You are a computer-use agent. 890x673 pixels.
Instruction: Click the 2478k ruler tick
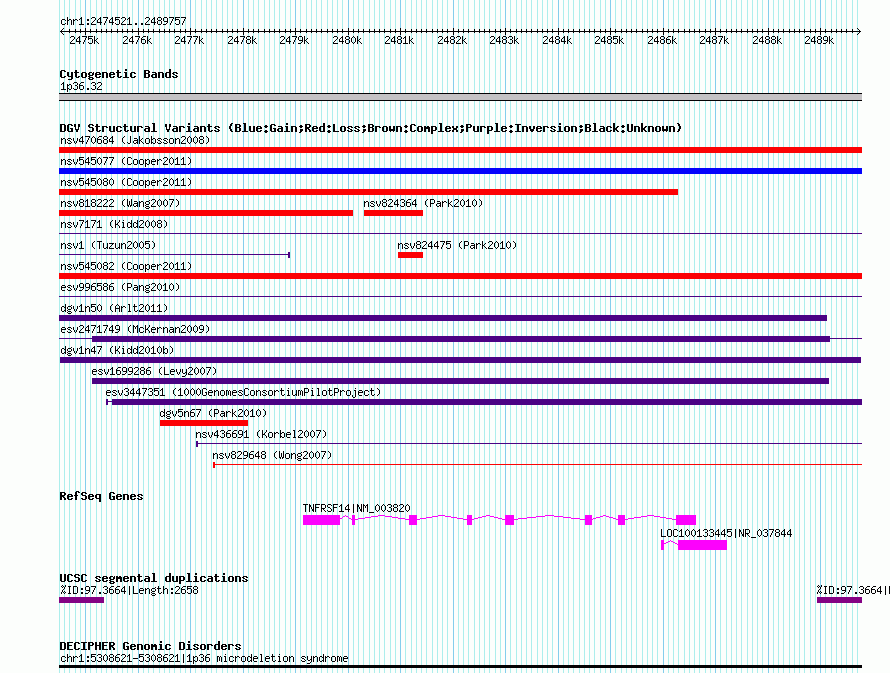[x=242, y=40]
